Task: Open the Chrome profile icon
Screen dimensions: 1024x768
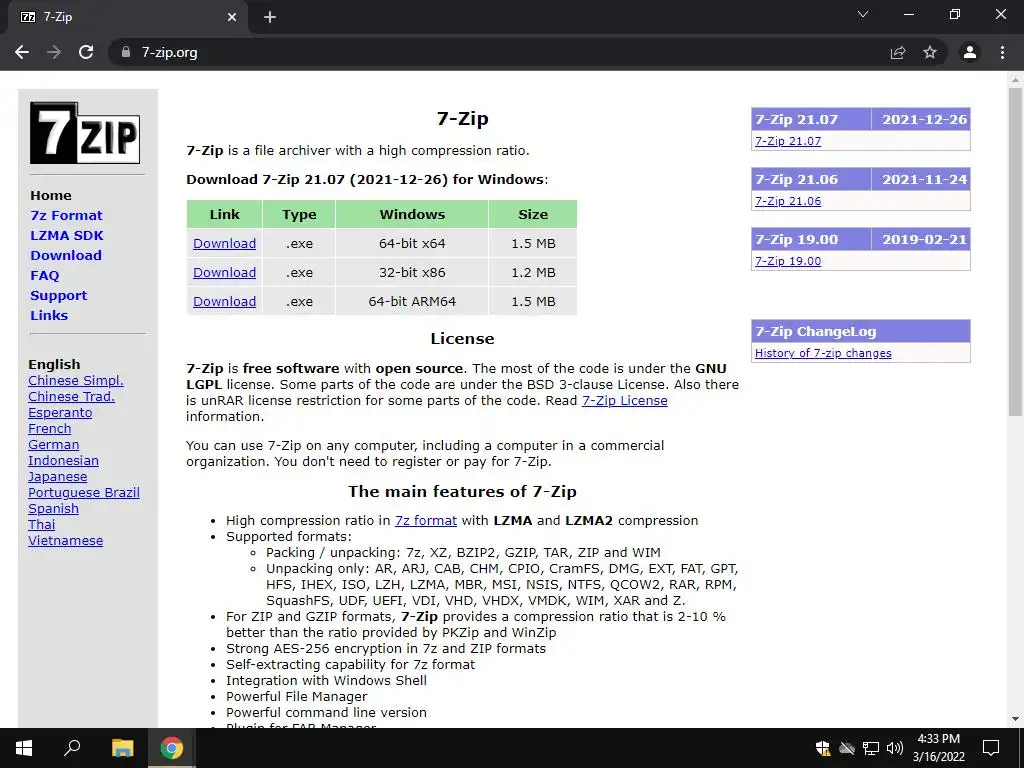Action: (970, 52)
